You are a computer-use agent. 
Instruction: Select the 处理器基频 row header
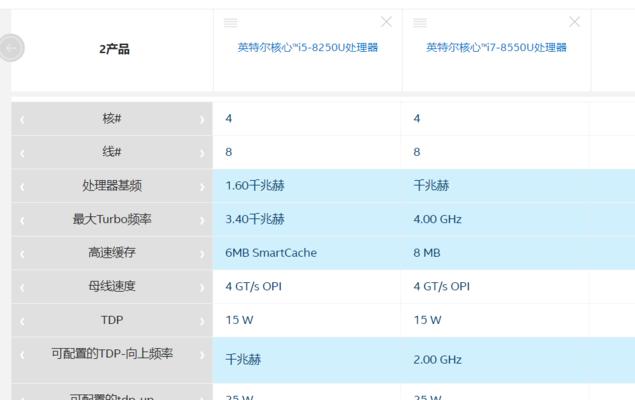point(112,185)
